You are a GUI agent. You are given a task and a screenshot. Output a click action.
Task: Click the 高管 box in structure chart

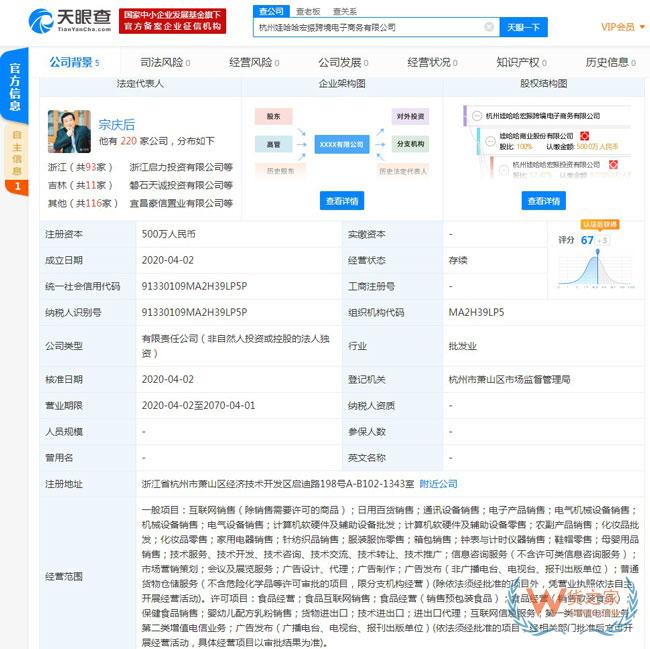click(274, 144)
